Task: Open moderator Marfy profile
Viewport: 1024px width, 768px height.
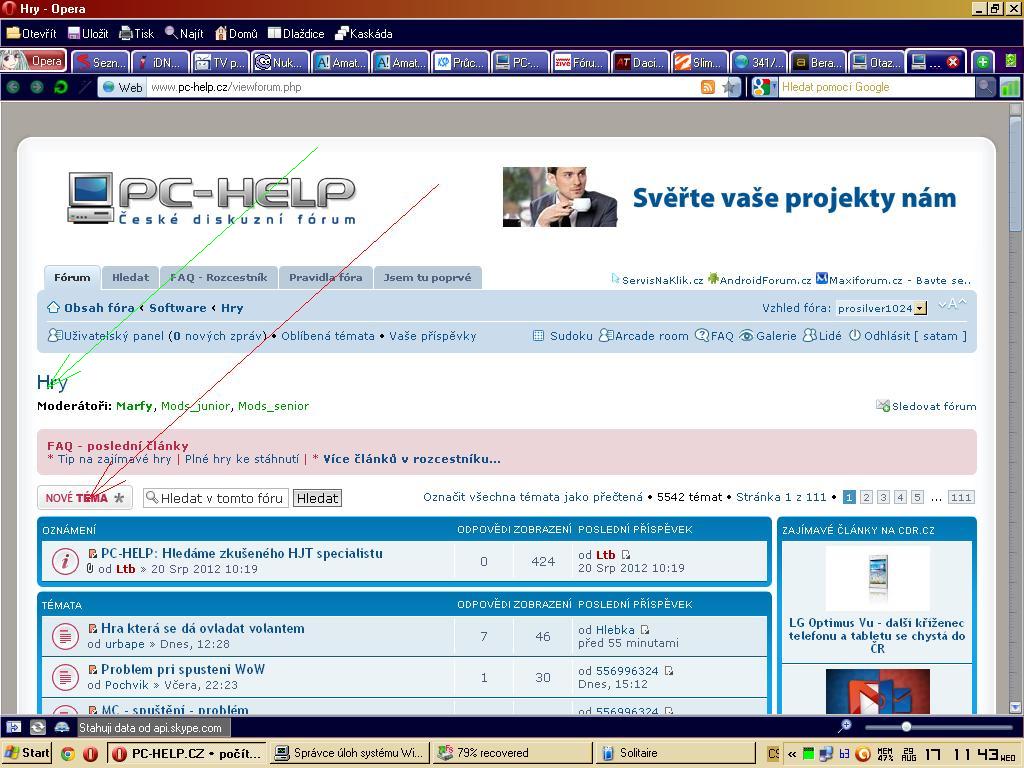Action: pyautogui.click(x=134, y=406)
